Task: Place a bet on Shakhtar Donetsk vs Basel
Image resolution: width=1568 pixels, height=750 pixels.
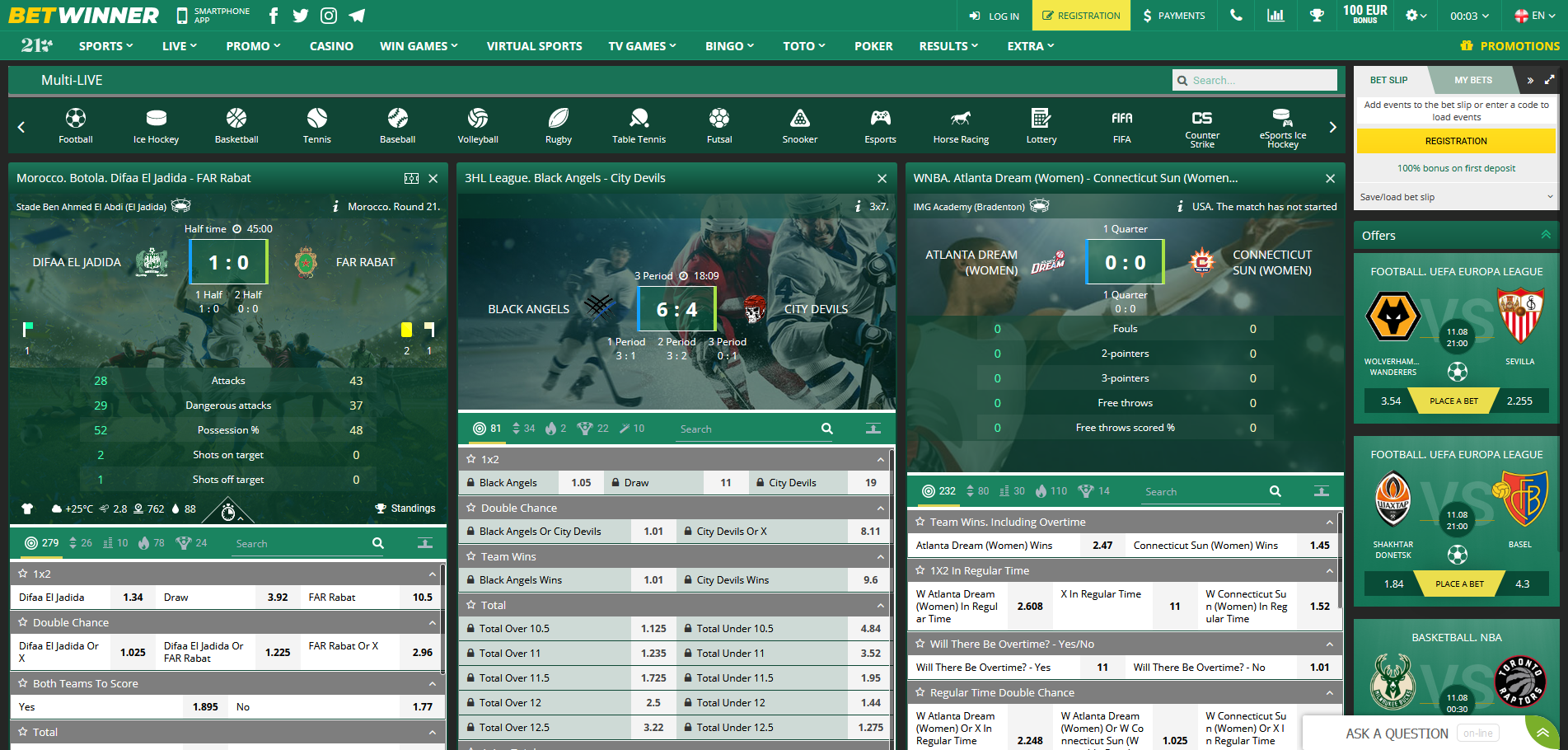Action: click(x=1459, y=584)
